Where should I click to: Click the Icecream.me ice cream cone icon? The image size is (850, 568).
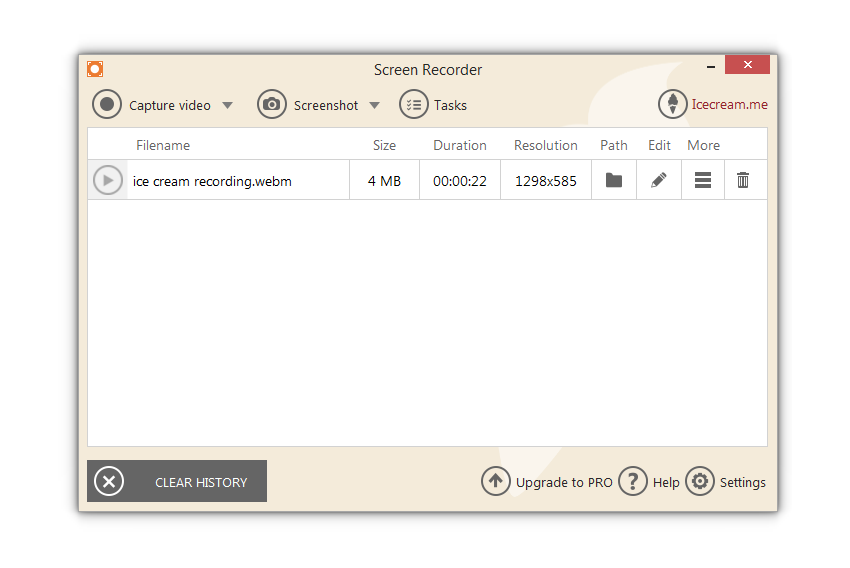(x=673, y=104)
